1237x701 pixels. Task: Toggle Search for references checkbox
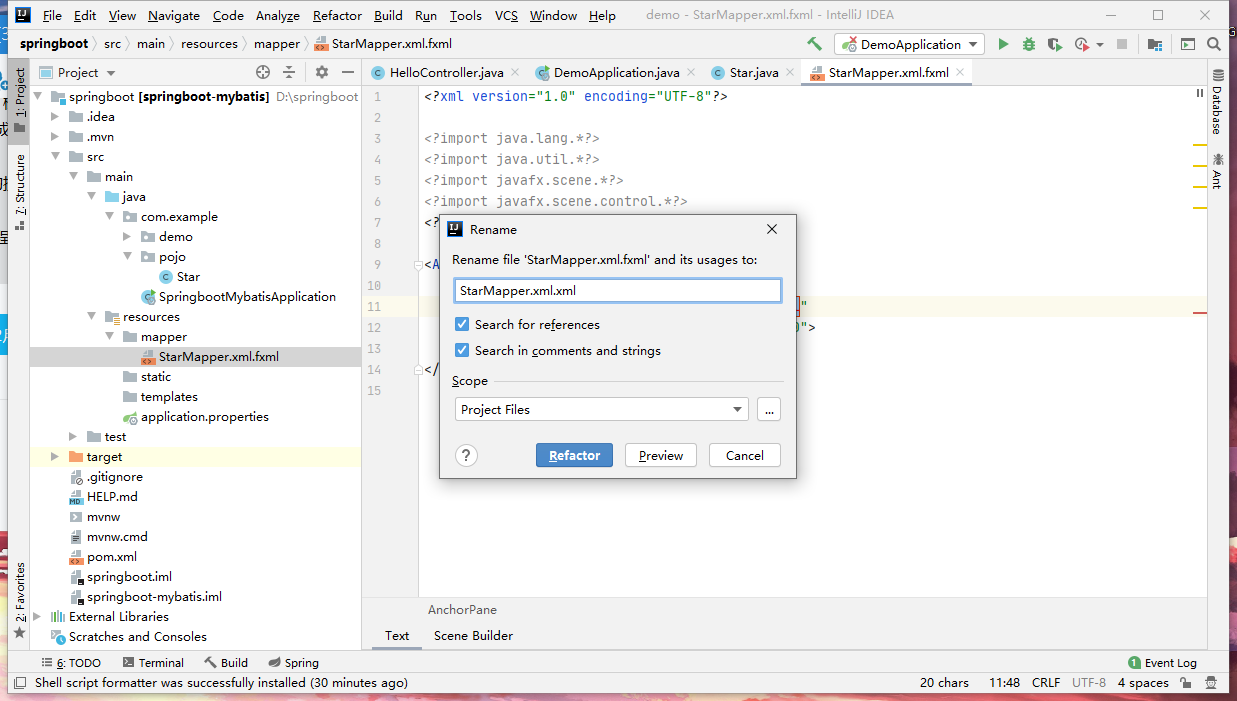tap(462, 324)
